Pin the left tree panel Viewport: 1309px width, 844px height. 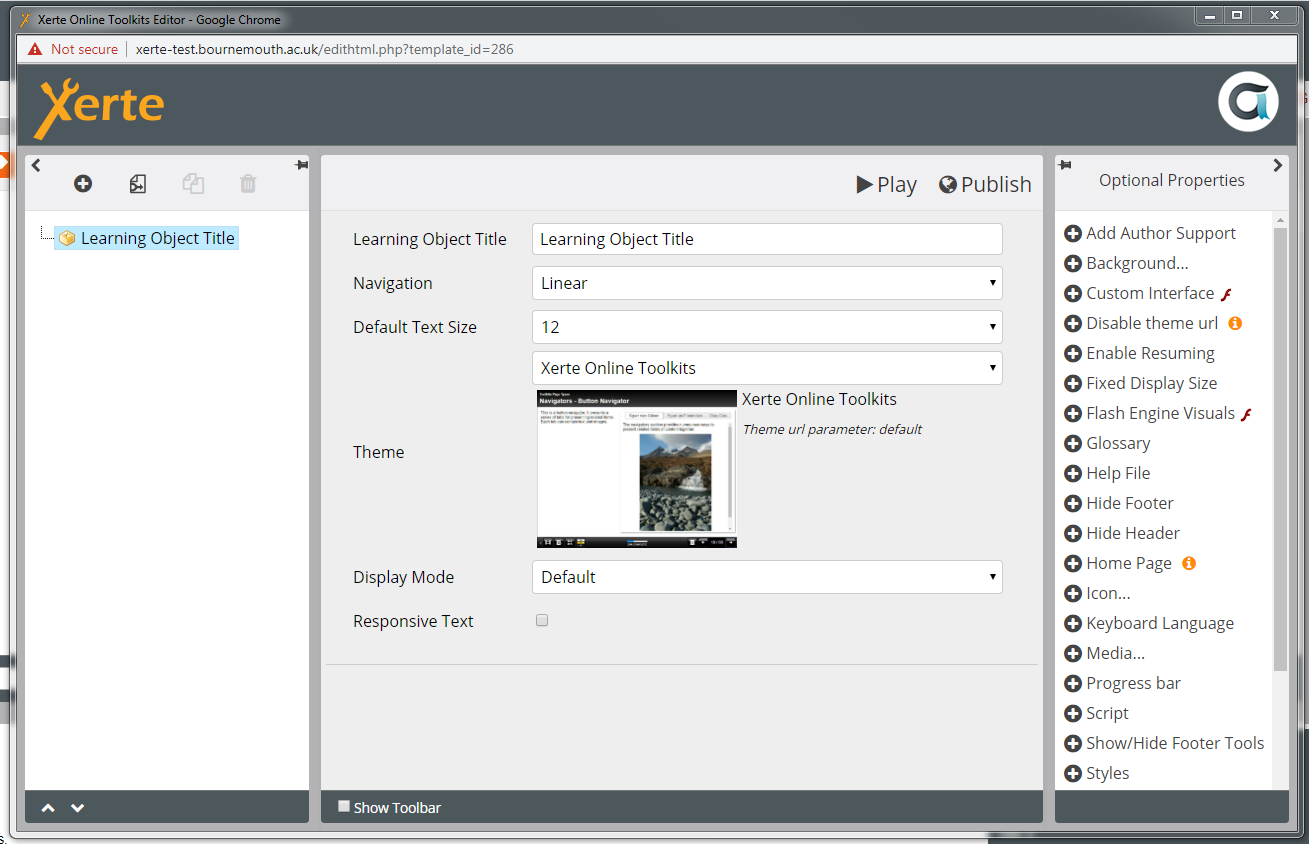pos(301,165)
